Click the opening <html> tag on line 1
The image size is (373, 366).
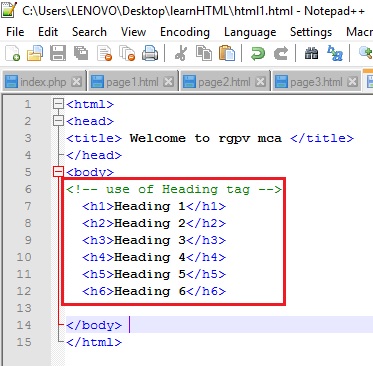[x=90, y=104]
